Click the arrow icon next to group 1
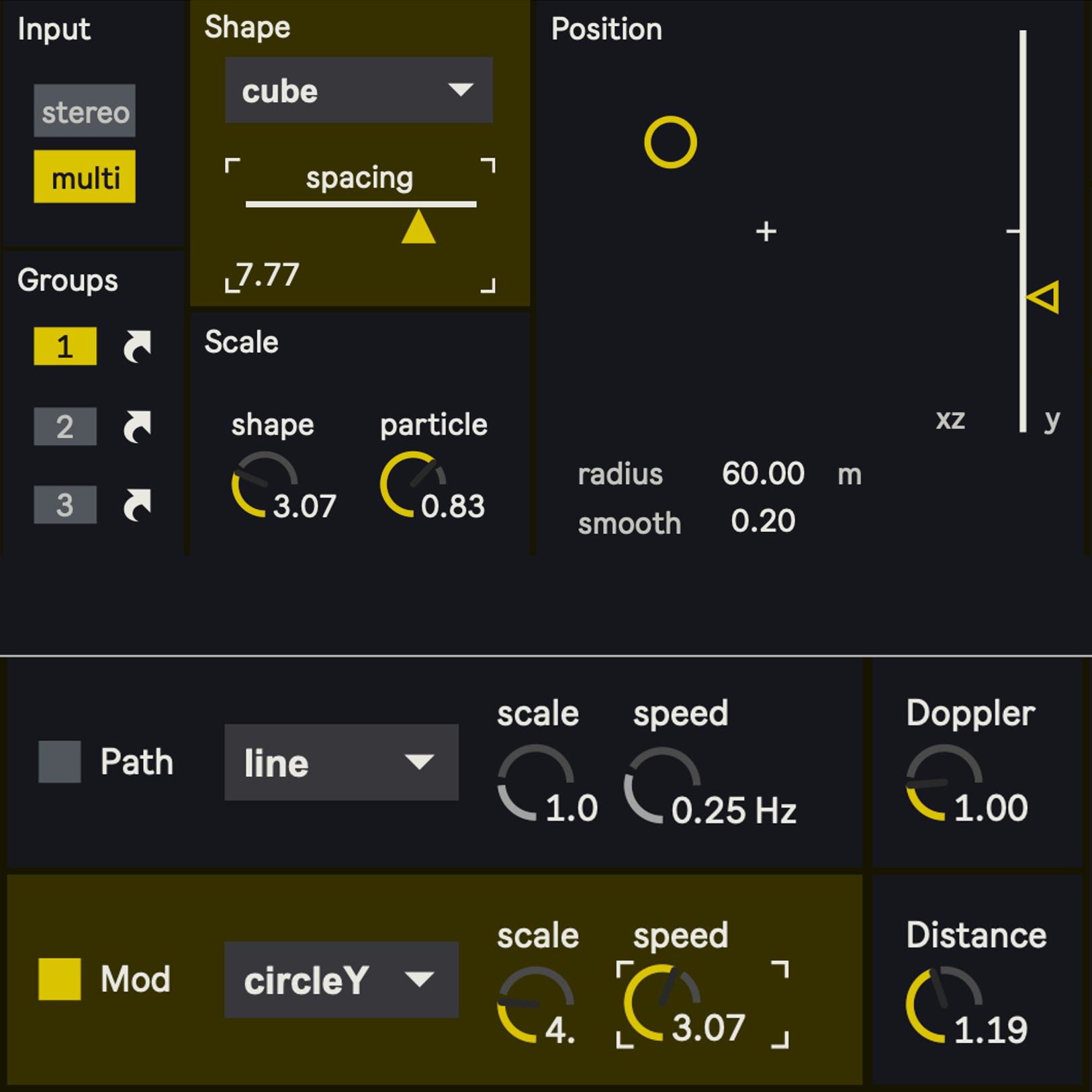The height and width of the screenshot is (1092, 1092). pos(138,347)
